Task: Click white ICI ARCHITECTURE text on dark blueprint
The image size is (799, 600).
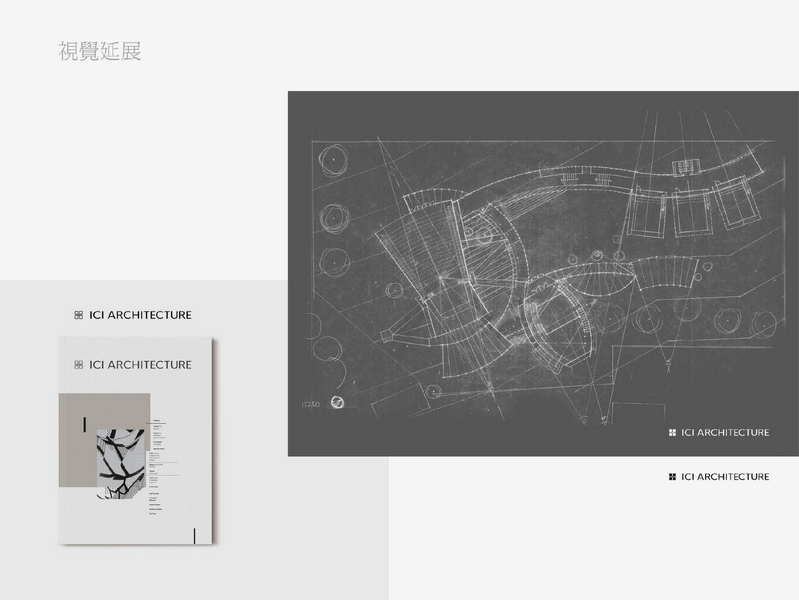Action: 725,432
